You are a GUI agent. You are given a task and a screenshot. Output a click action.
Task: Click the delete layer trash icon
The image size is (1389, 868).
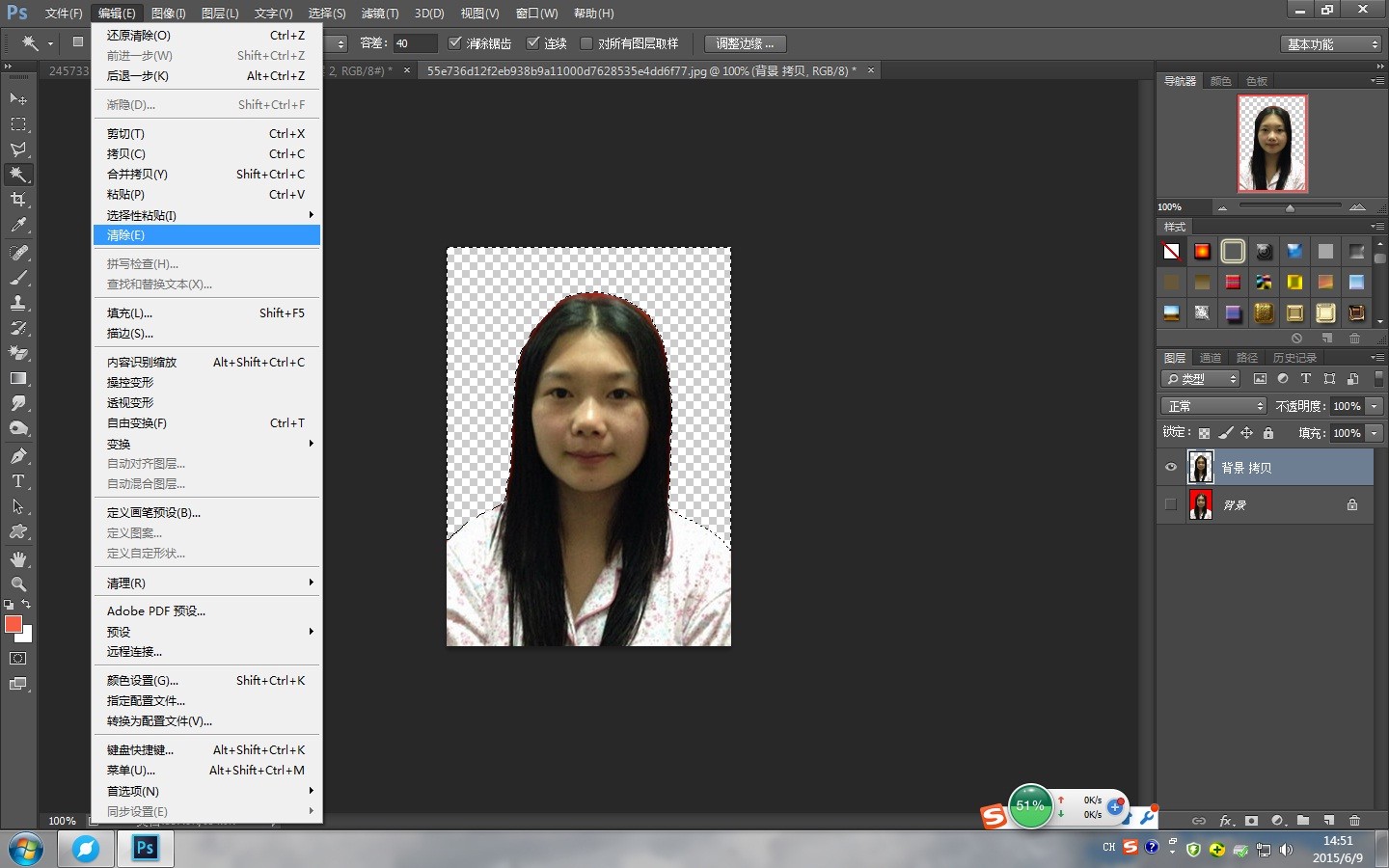tap(1354, 821)
